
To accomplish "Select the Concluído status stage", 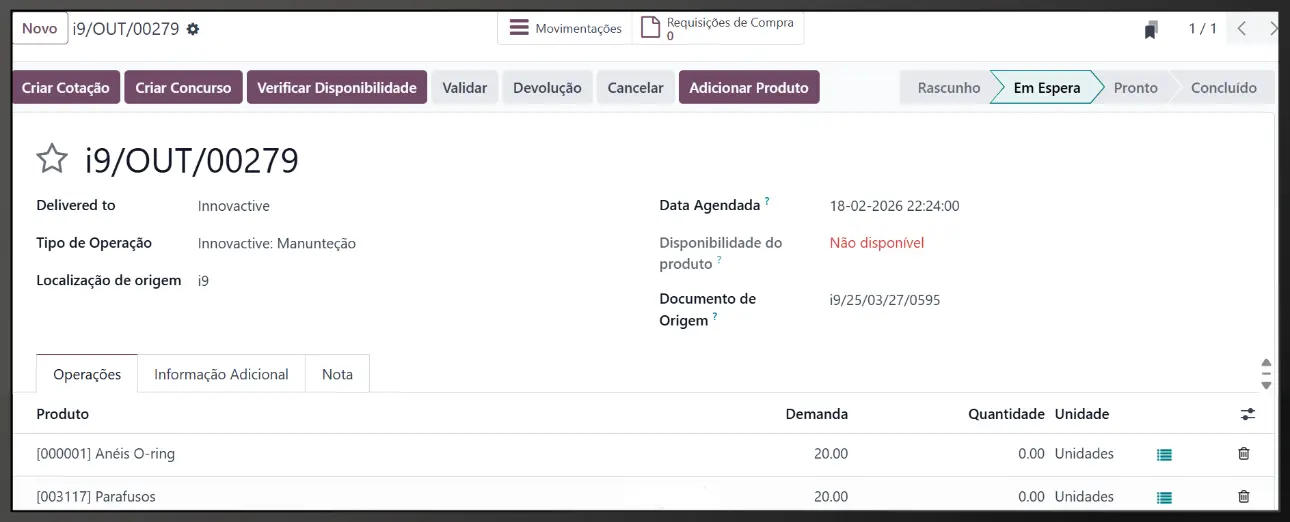I will coord(1224,87).
